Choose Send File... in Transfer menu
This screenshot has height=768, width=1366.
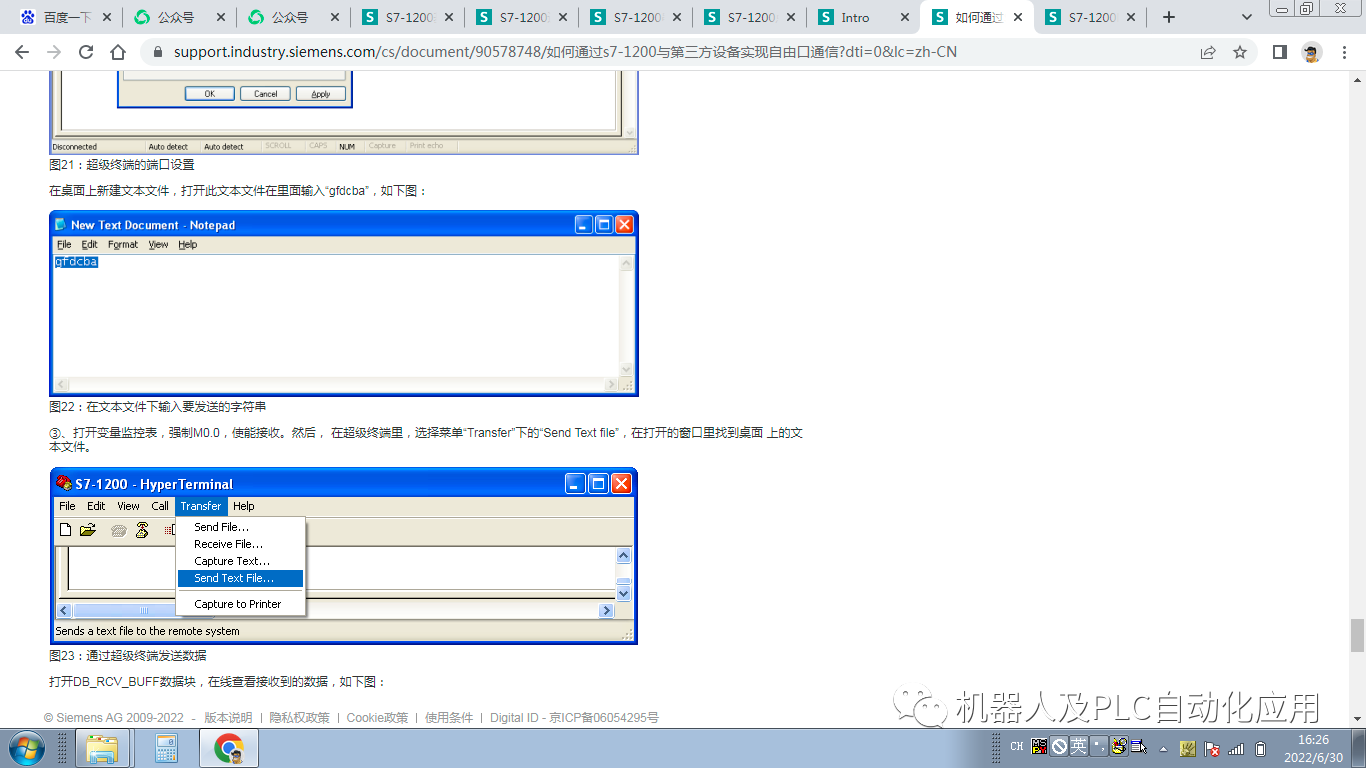[240, 527]
